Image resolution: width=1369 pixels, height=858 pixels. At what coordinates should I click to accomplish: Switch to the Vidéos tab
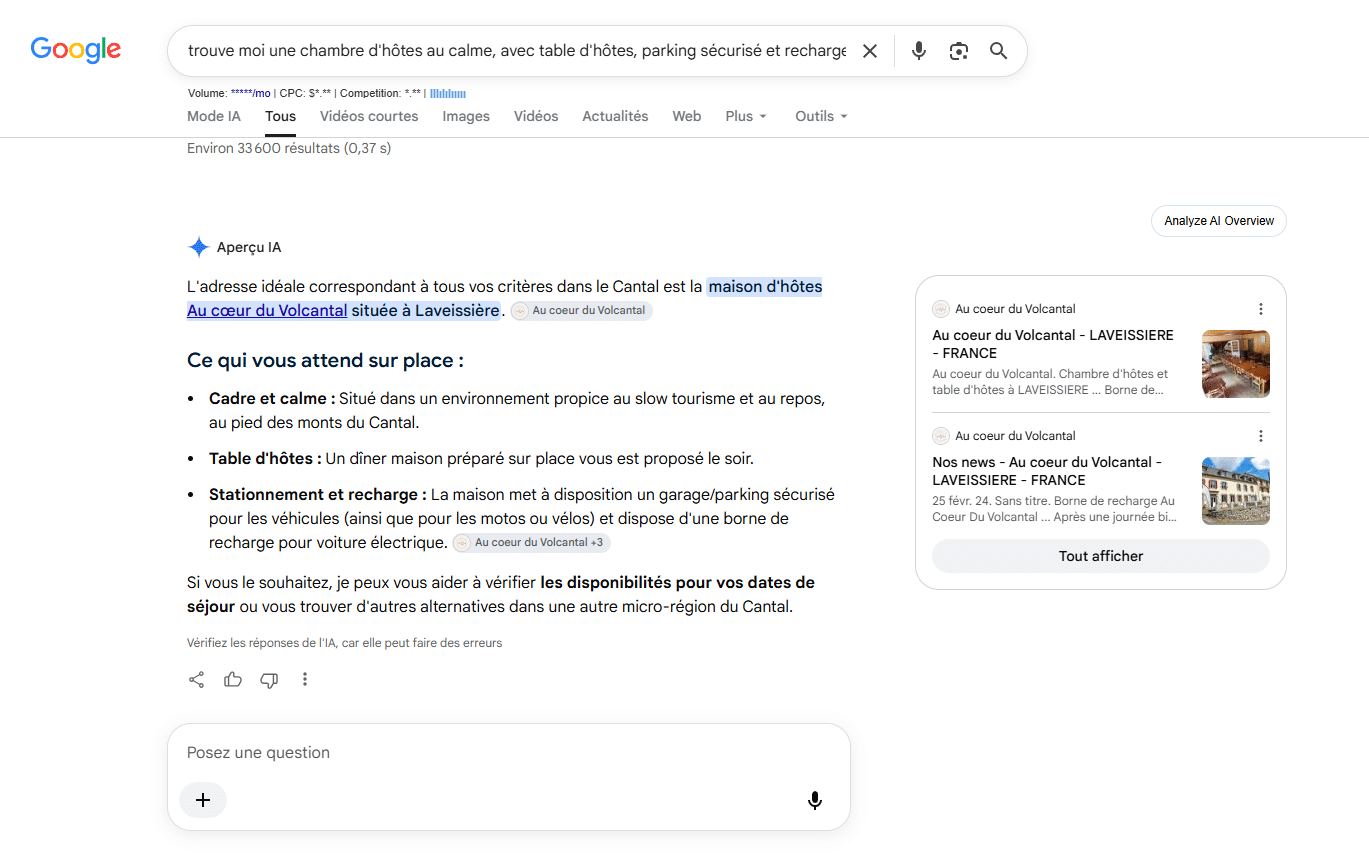tap(536, 116)
